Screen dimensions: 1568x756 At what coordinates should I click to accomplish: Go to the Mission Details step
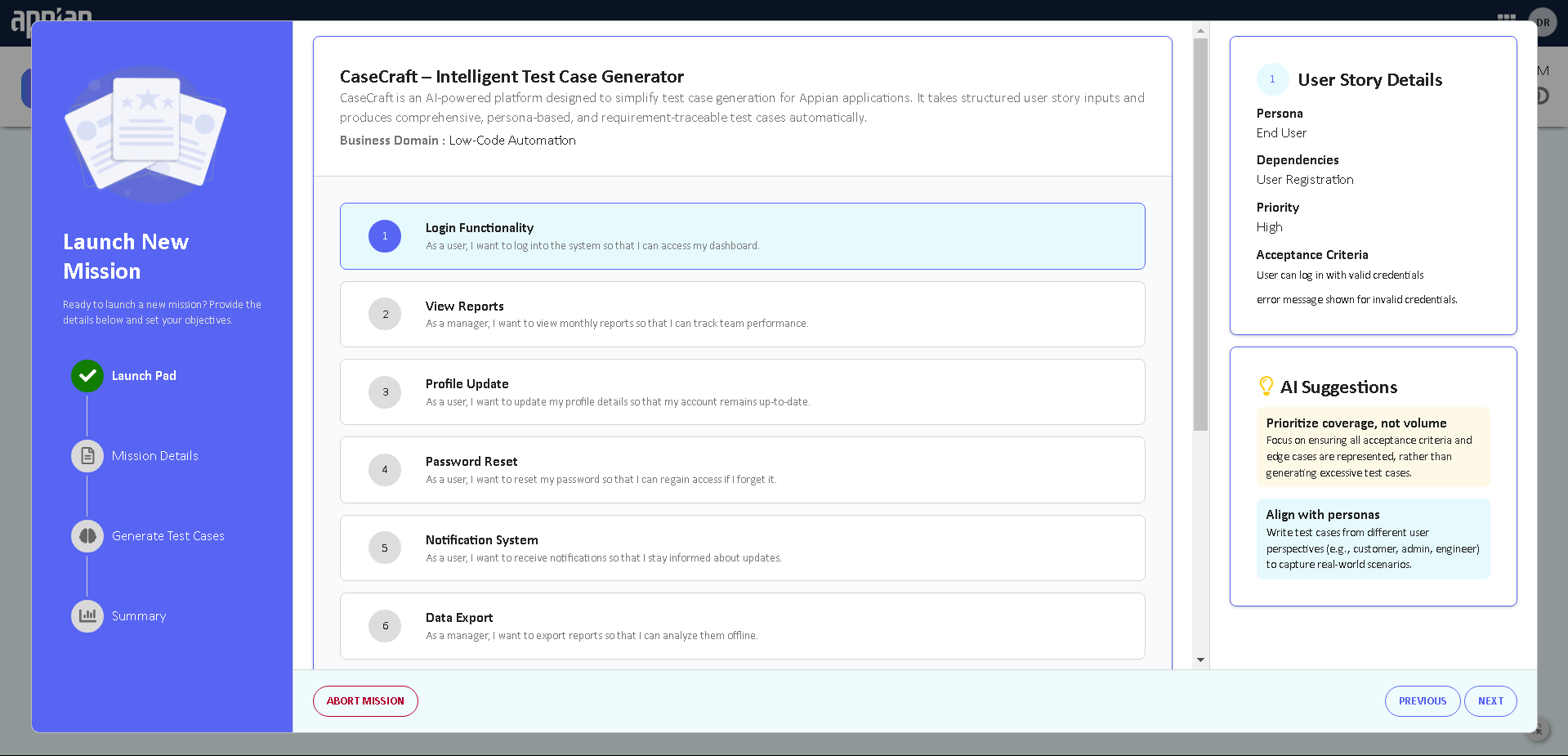pos(154,456)
